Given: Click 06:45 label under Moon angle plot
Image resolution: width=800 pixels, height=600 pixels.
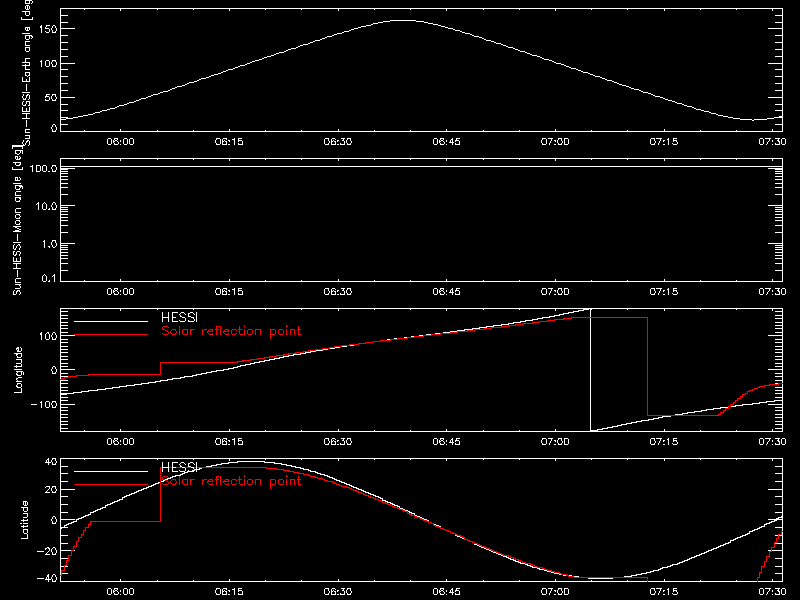Looking at the screenshot, I should 446,292.
